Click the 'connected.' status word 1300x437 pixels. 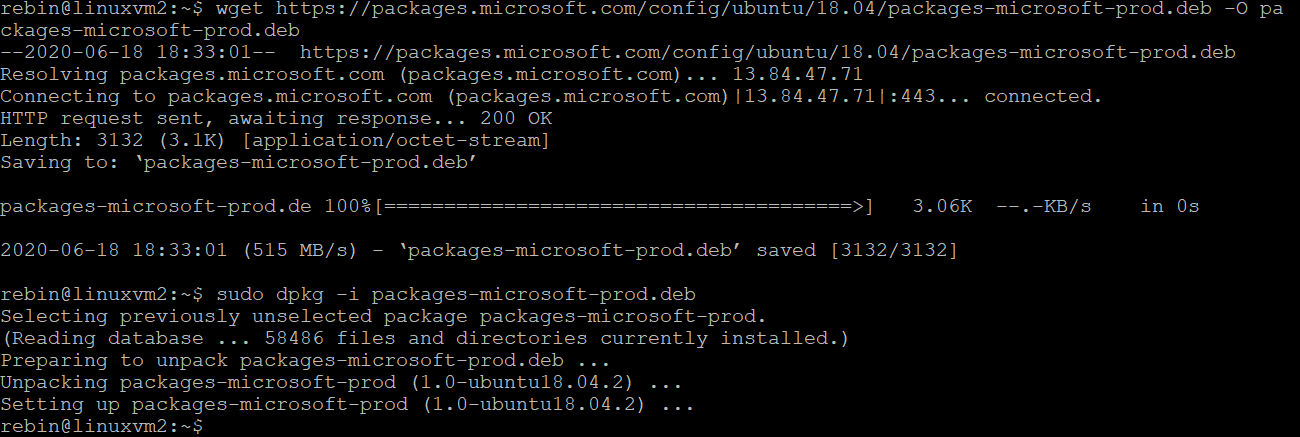coord(1043,97)
